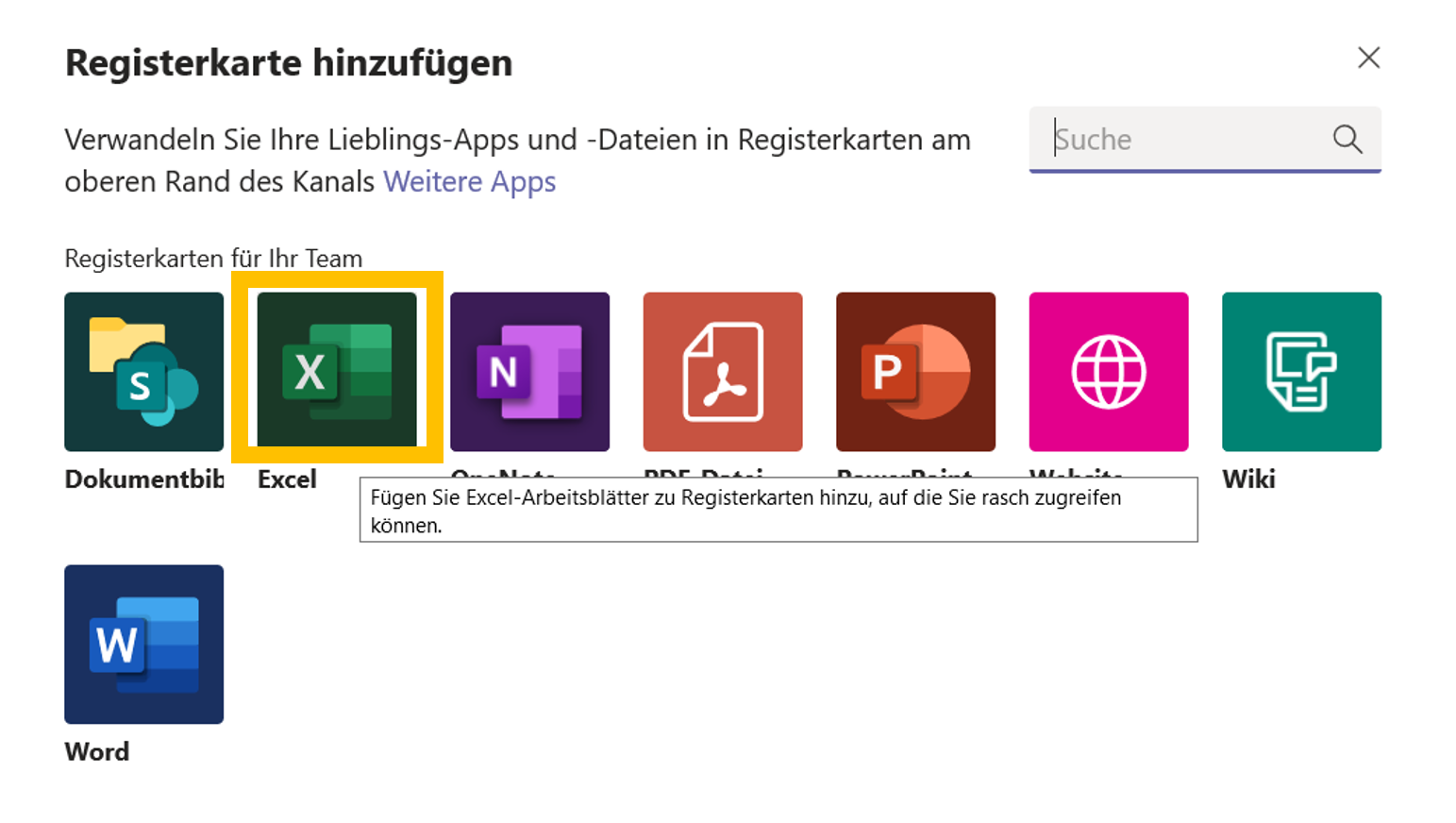This screenshot has height=823, width=1456.
Task: Add a PDF file tab tile
Action: (723, 372)
